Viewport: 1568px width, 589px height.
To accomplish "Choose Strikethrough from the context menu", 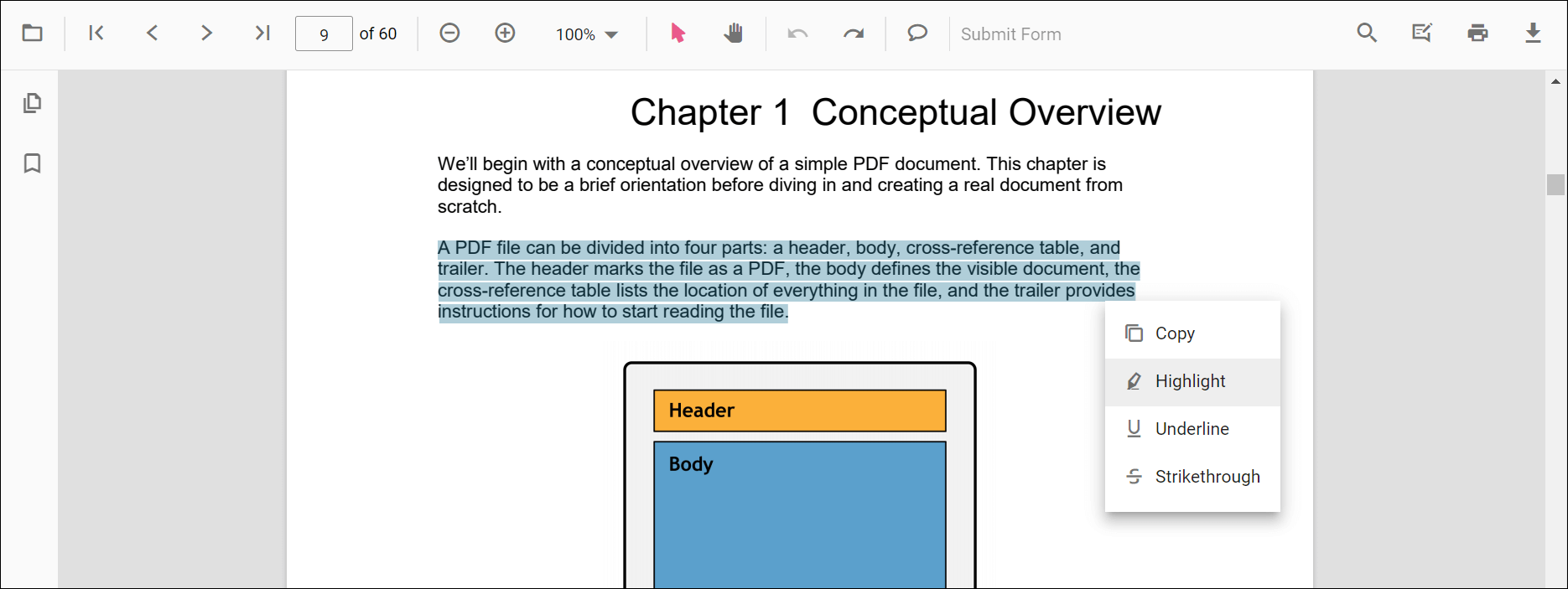I will coord(1192,477).
